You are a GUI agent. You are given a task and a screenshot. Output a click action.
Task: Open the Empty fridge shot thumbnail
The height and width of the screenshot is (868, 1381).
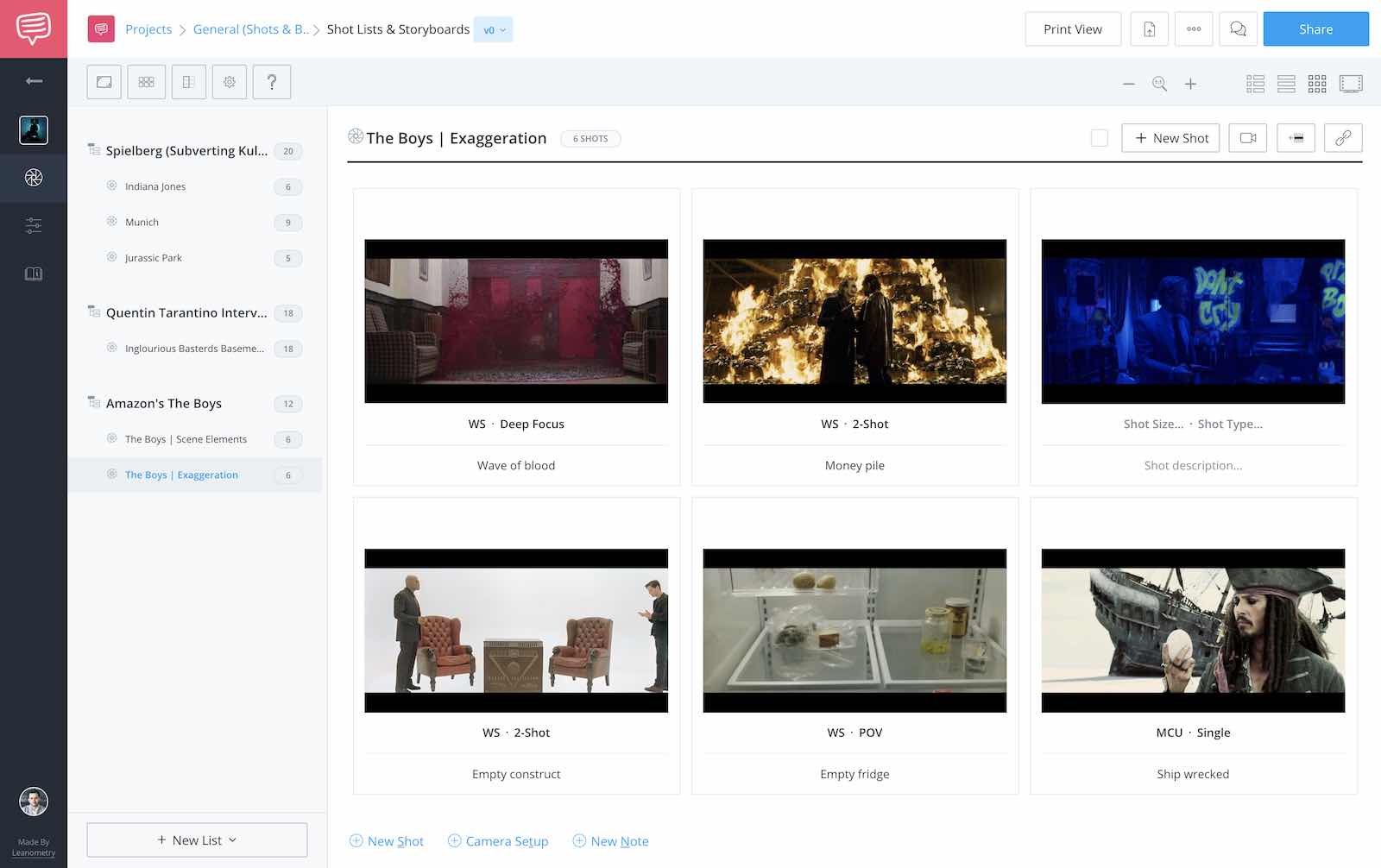(x=854, y=631)
